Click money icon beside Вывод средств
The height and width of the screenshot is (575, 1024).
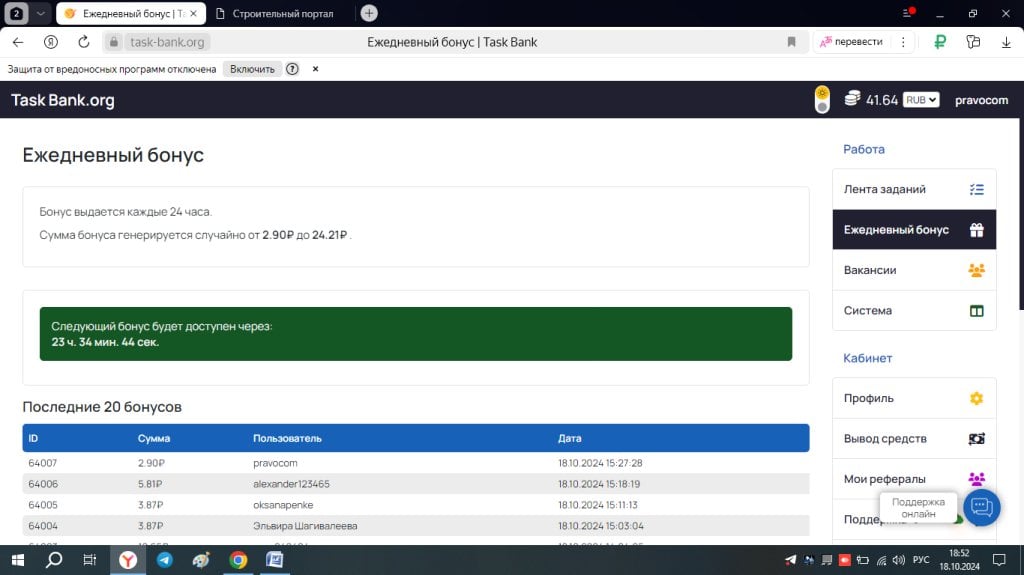[976, 439]
